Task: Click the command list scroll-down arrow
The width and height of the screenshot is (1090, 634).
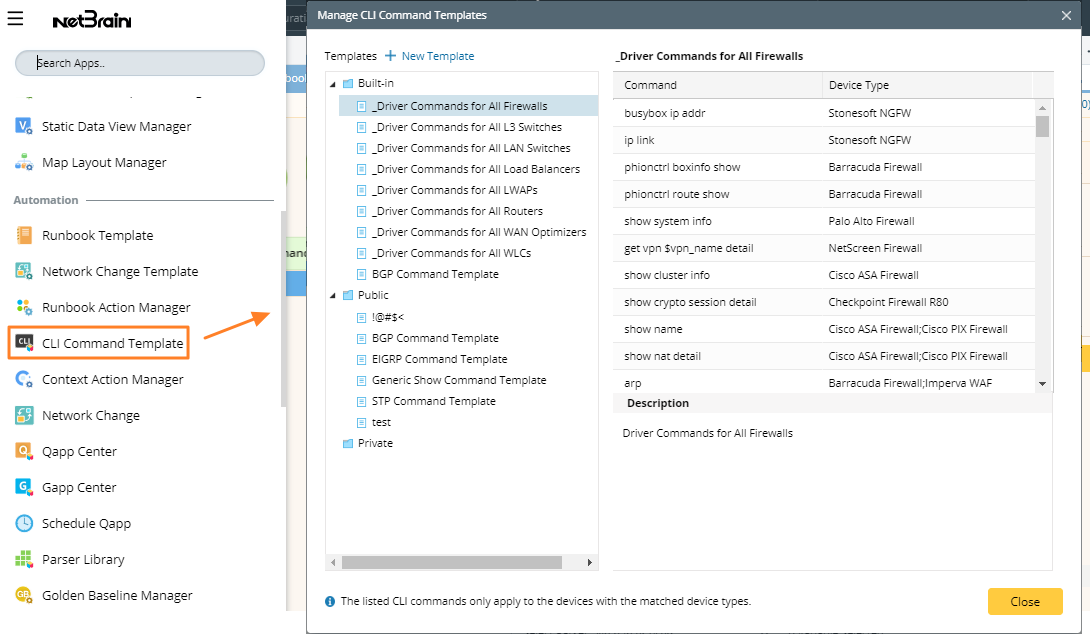Action: pyautogui.click(x=1042, y=384)
